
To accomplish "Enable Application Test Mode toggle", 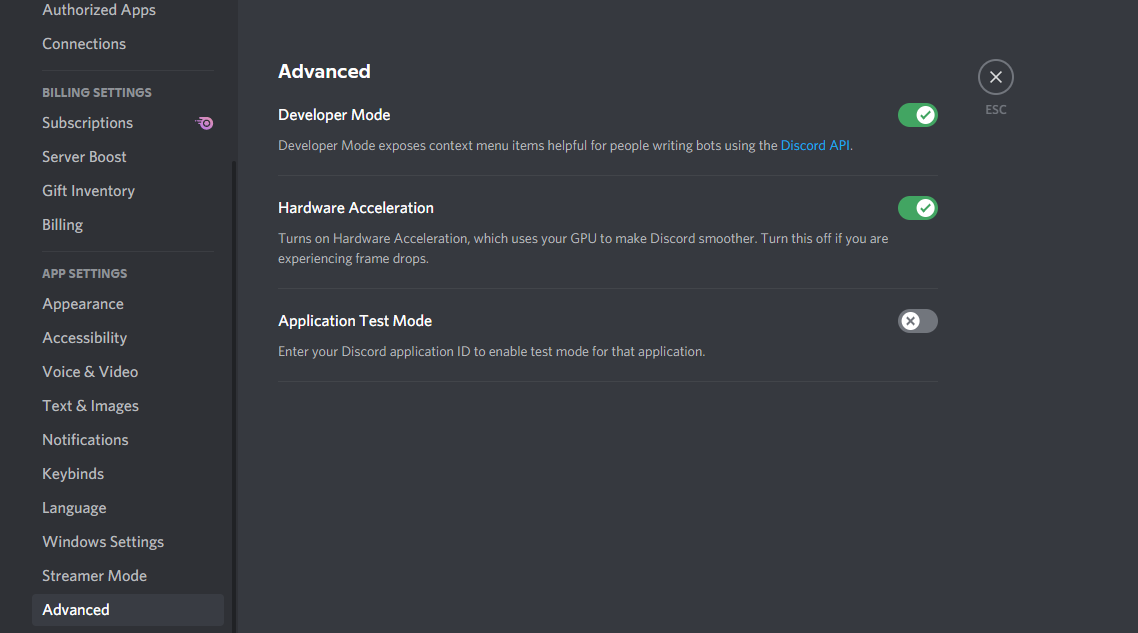I will coord(917,321).
